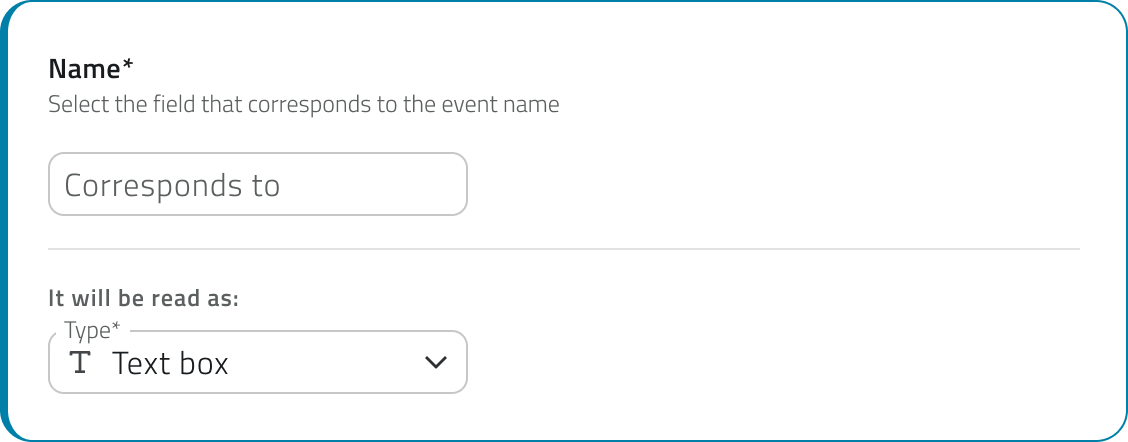Select the Text box value label
Screen dimensions: 1128x442
point(170,363)
